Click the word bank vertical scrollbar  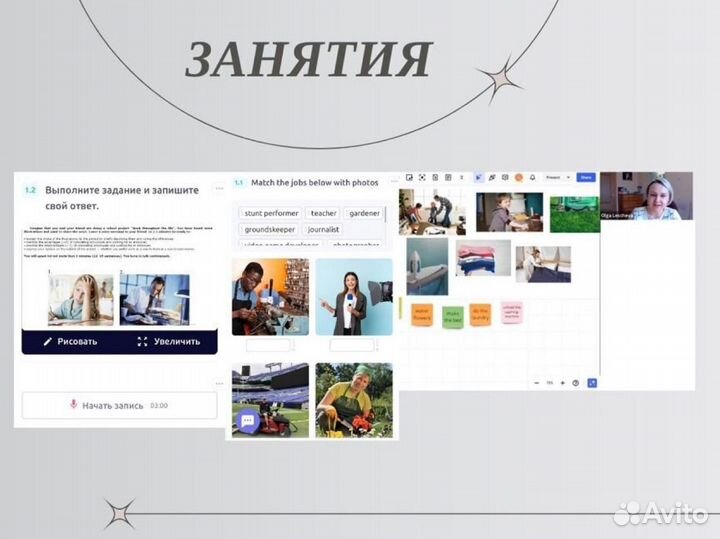(x=385, y=215)
